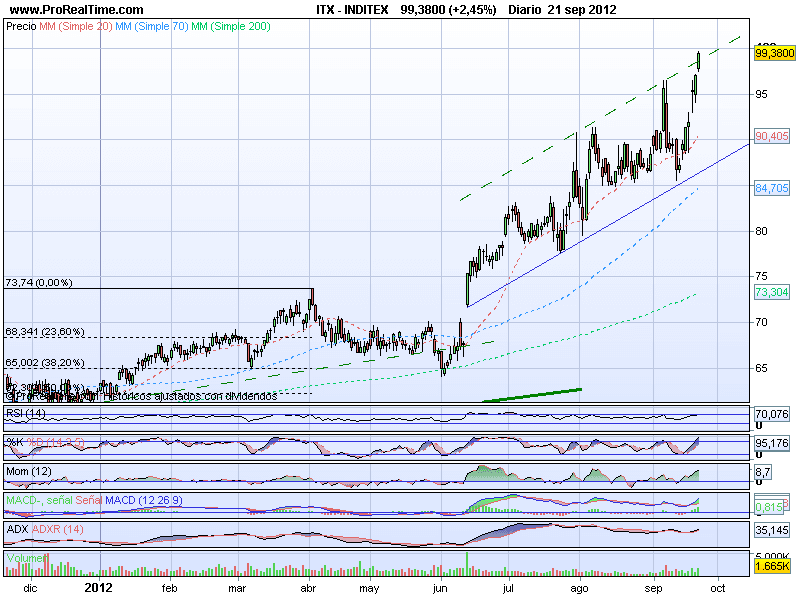The width and height of the screenshot is (800, 600).
Task: Click the yellow 1.665K volume value
Action: [x=772, y=566]
